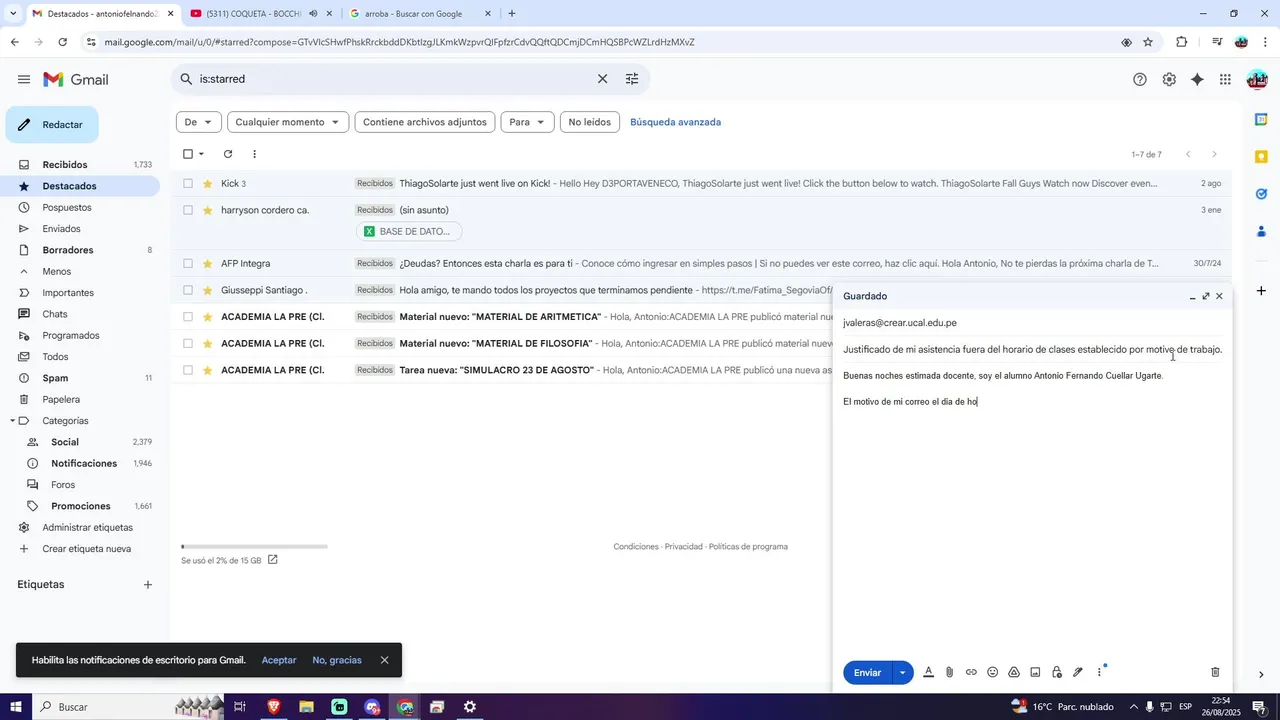Select the Kick email checkbox
Viewport: 1280px width, 720px height.
pos(187,183)
